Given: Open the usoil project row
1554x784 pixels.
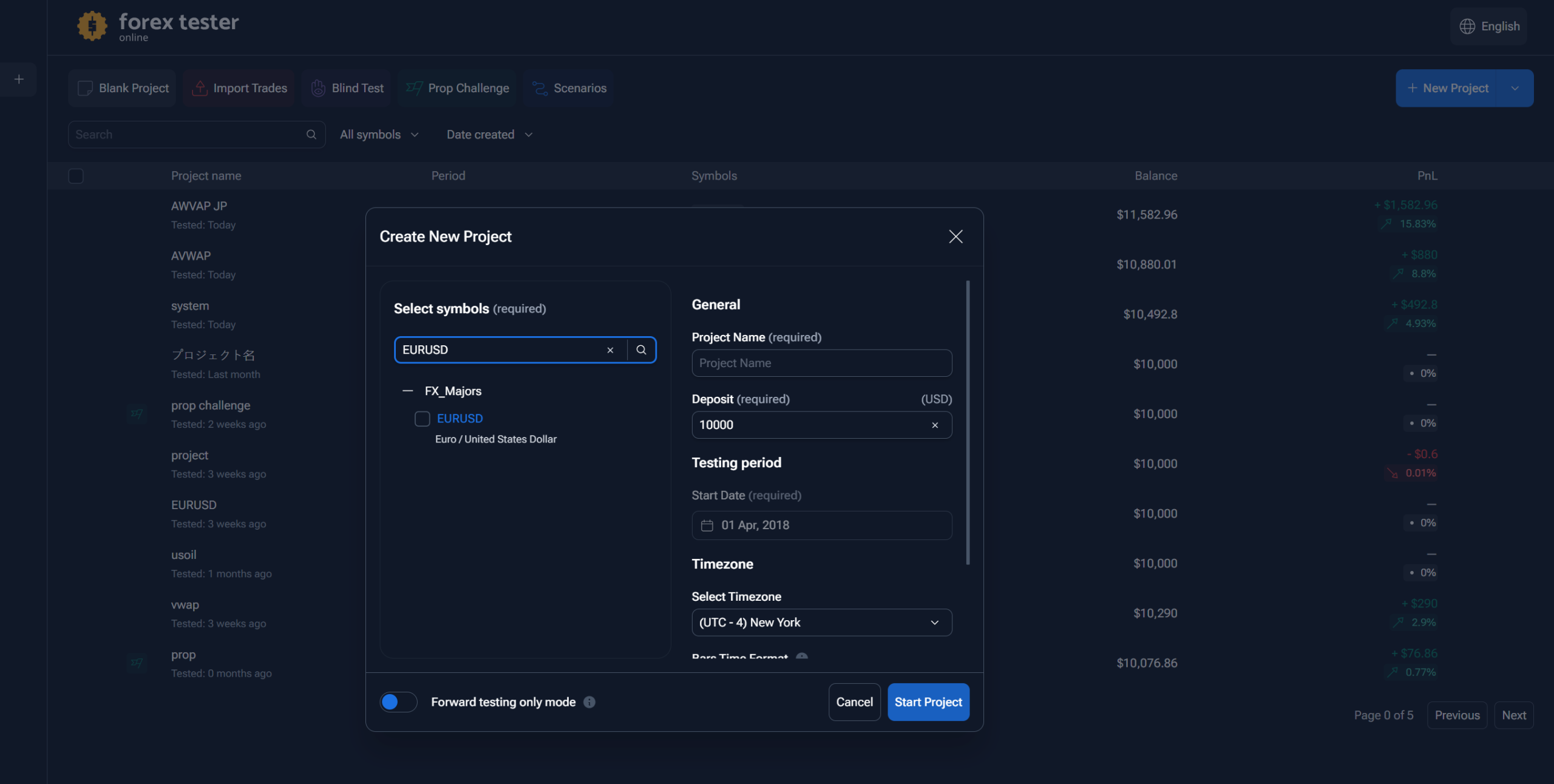Looking at the screenshot, I should click(801, 564).
